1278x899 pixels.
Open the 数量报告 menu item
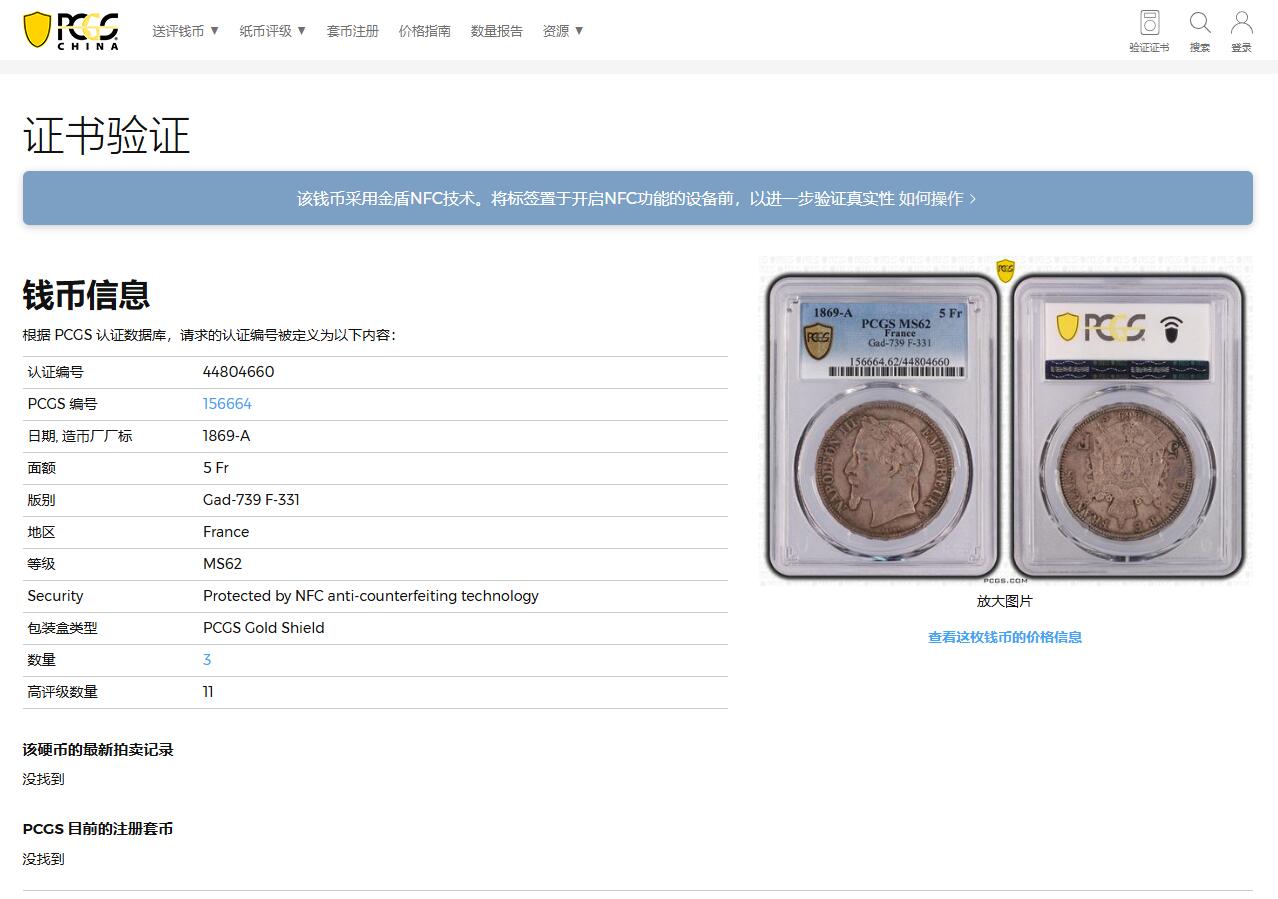click(497, 31)
